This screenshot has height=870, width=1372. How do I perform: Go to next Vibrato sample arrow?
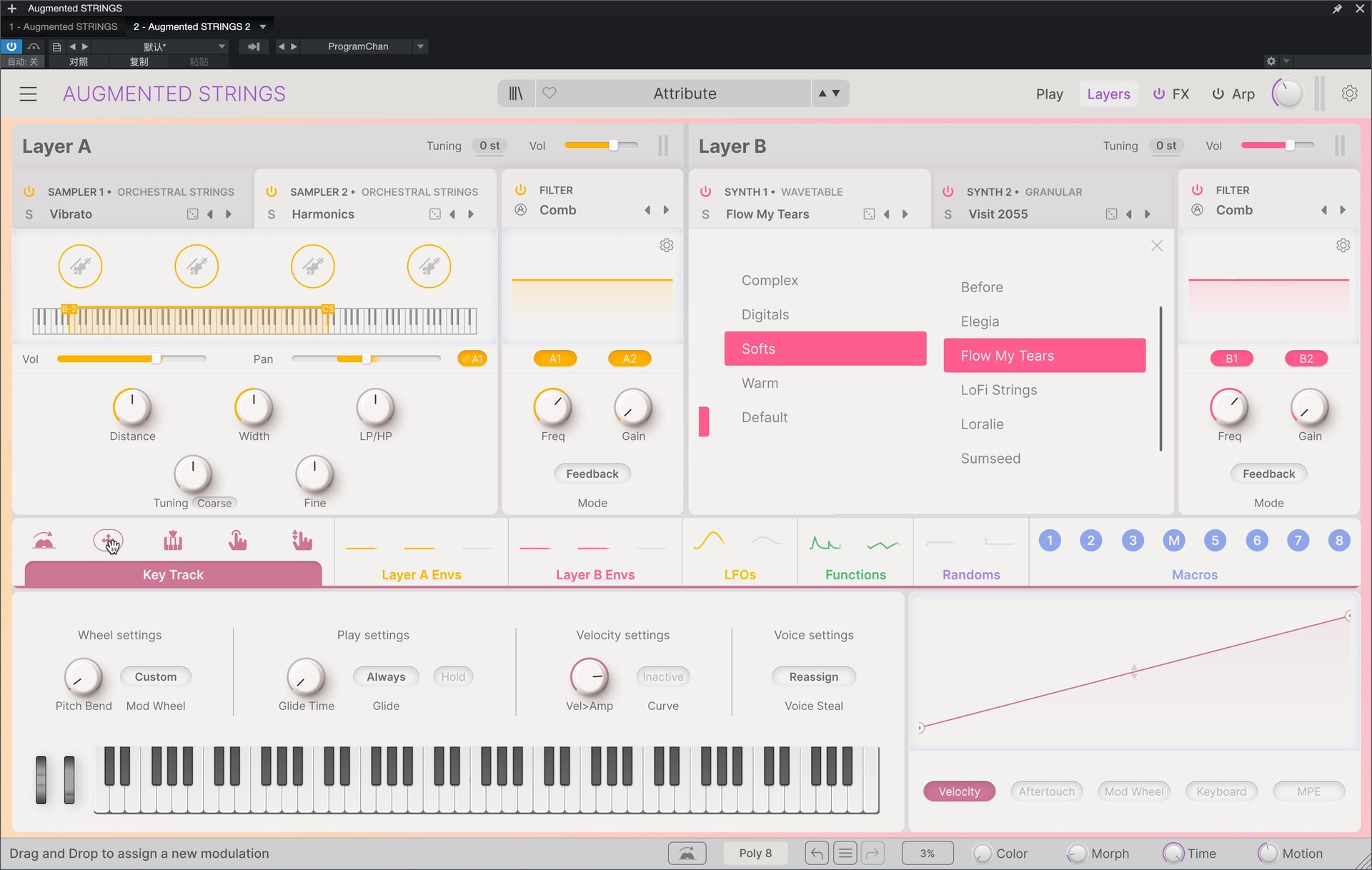pos(229,214)
